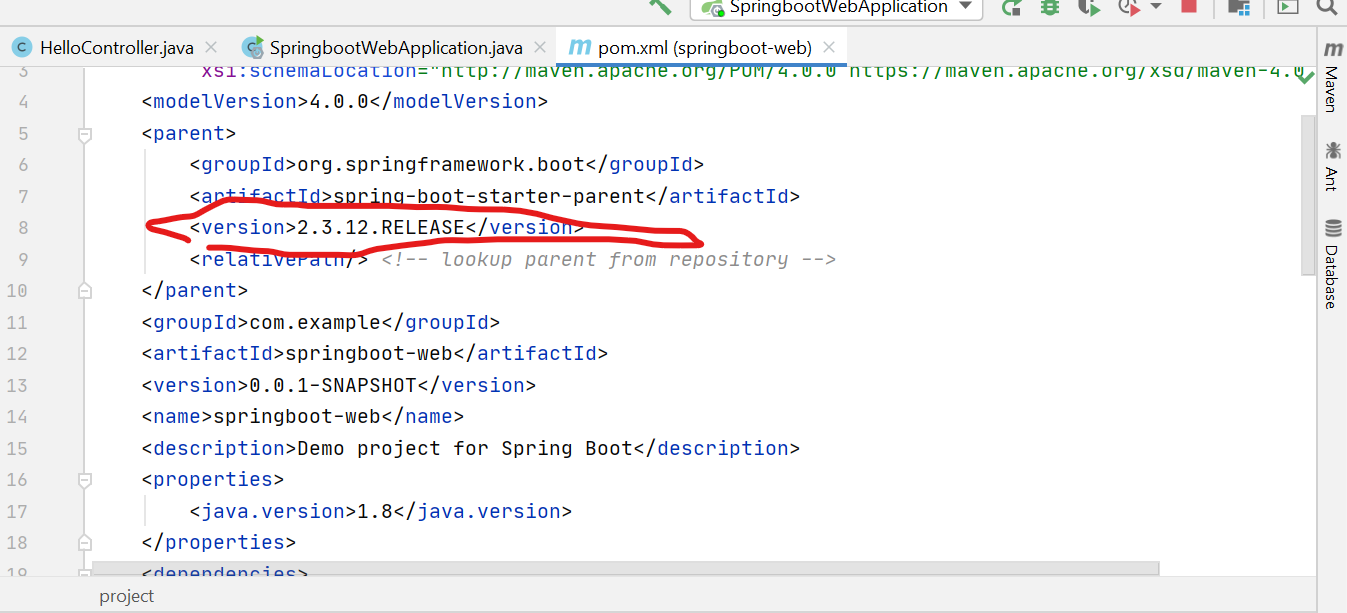Show the Ant build tool window
Screen dimensions: 1347x613
click(x=1331, y=170)
